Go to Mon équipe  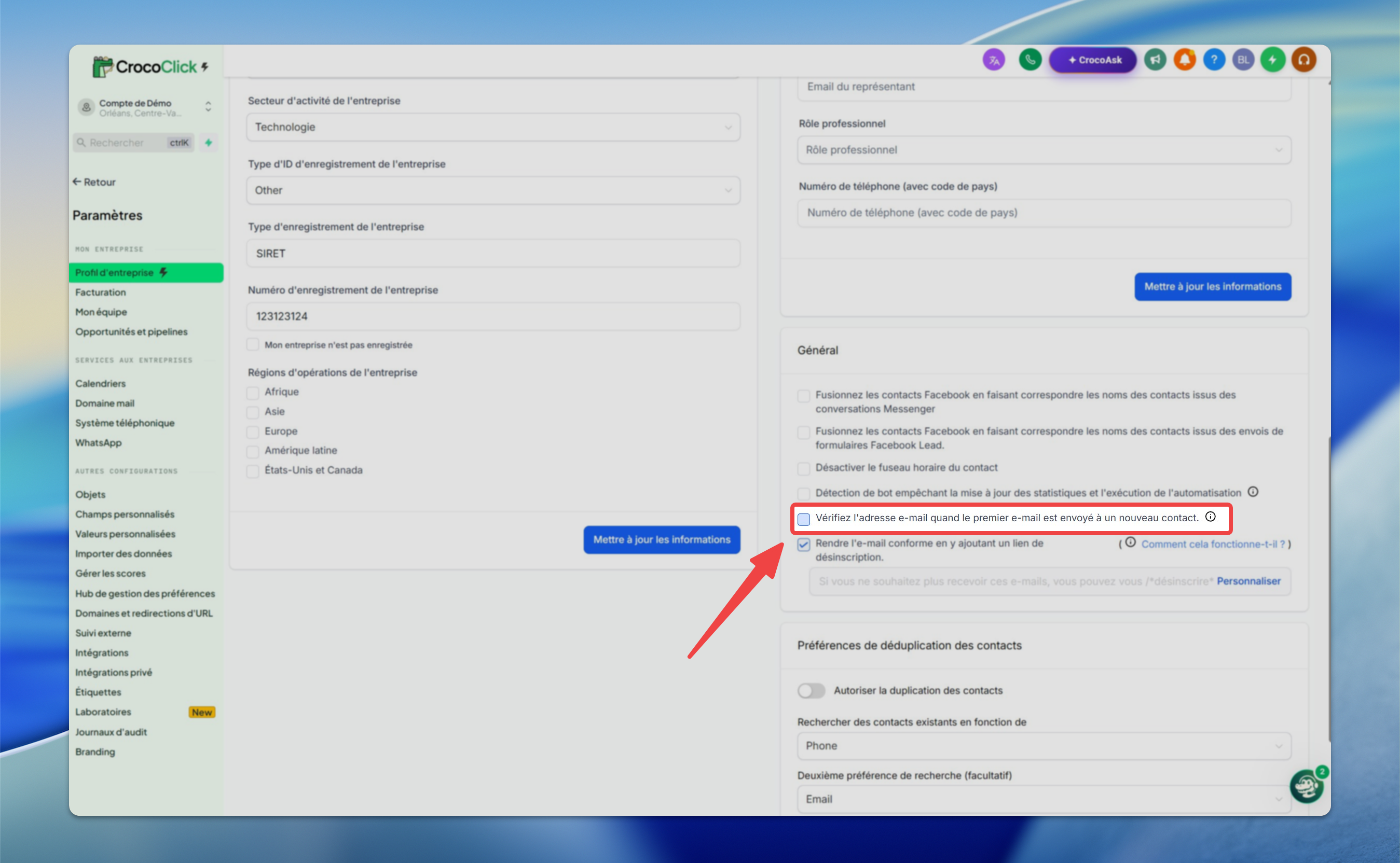click(101, 312)
